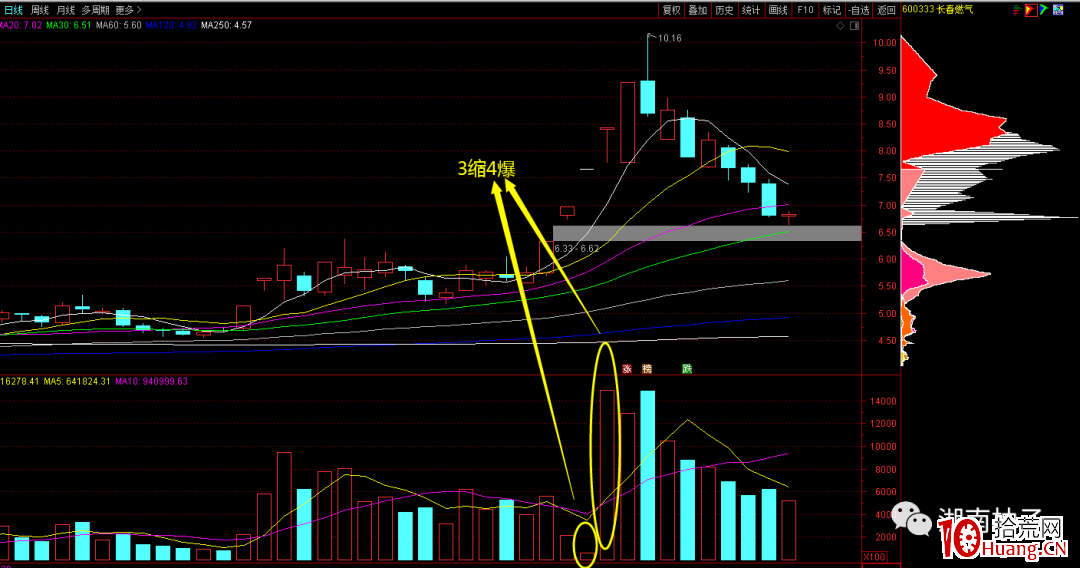Click the MA20: 7.02 indicator label

(x=21, y=25)
